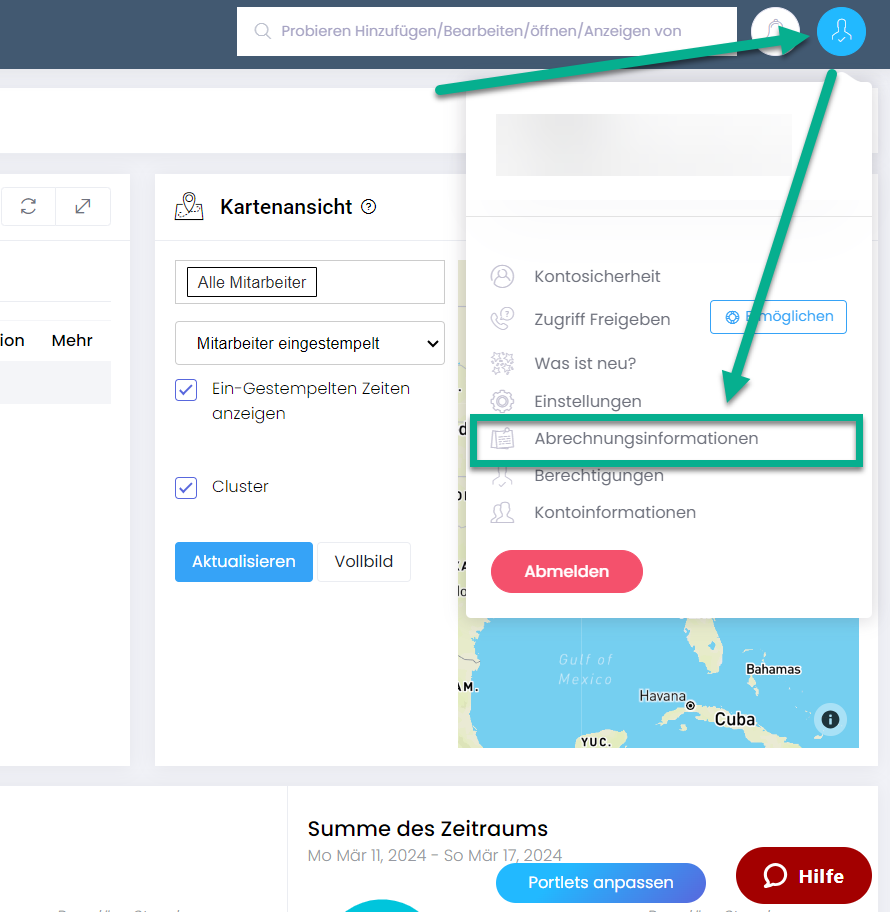This screenshot has width=890, height=912.
Task: Click the Berechtigungen user icon
Action: point(502,476)
